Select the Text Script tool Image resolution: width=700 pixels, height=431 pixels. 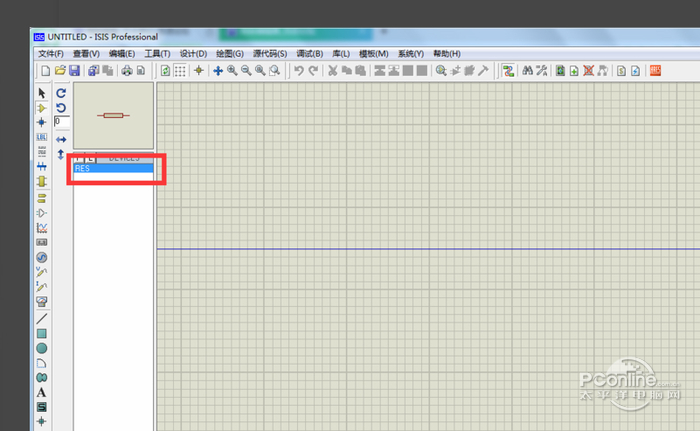click(42, 151)
